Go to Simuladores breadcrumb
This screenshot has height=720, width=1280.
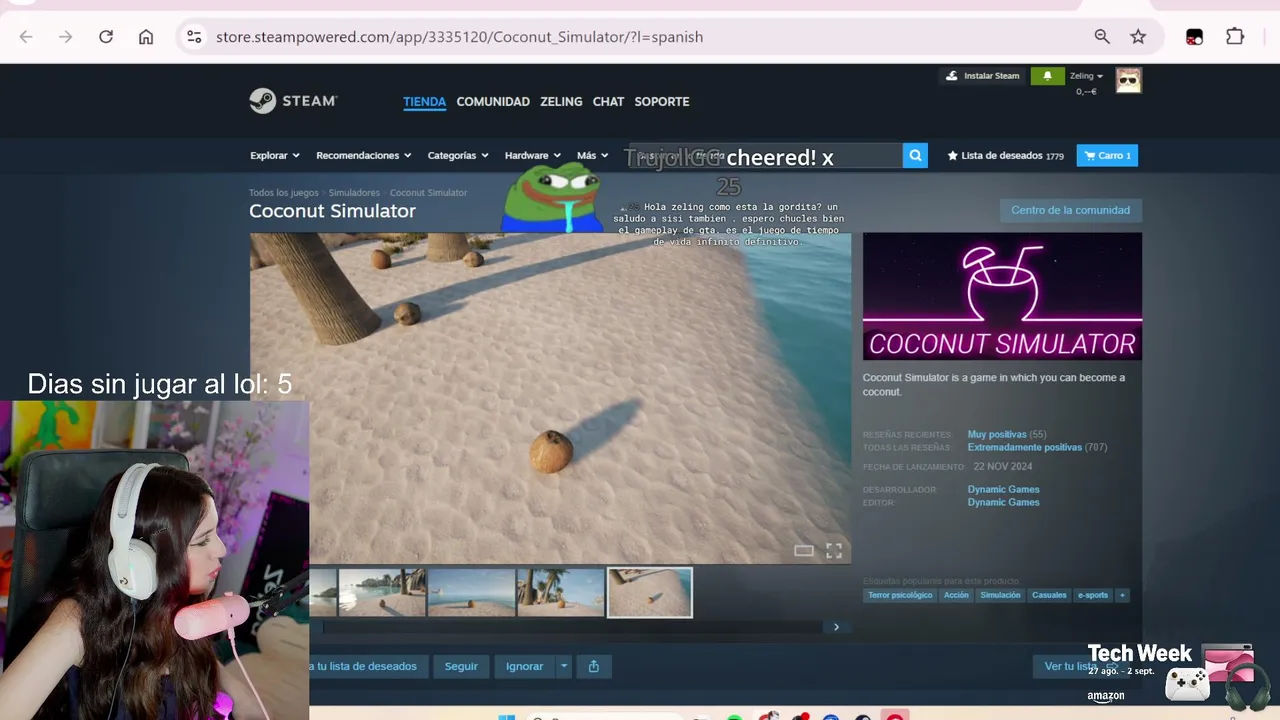(354, 193)
